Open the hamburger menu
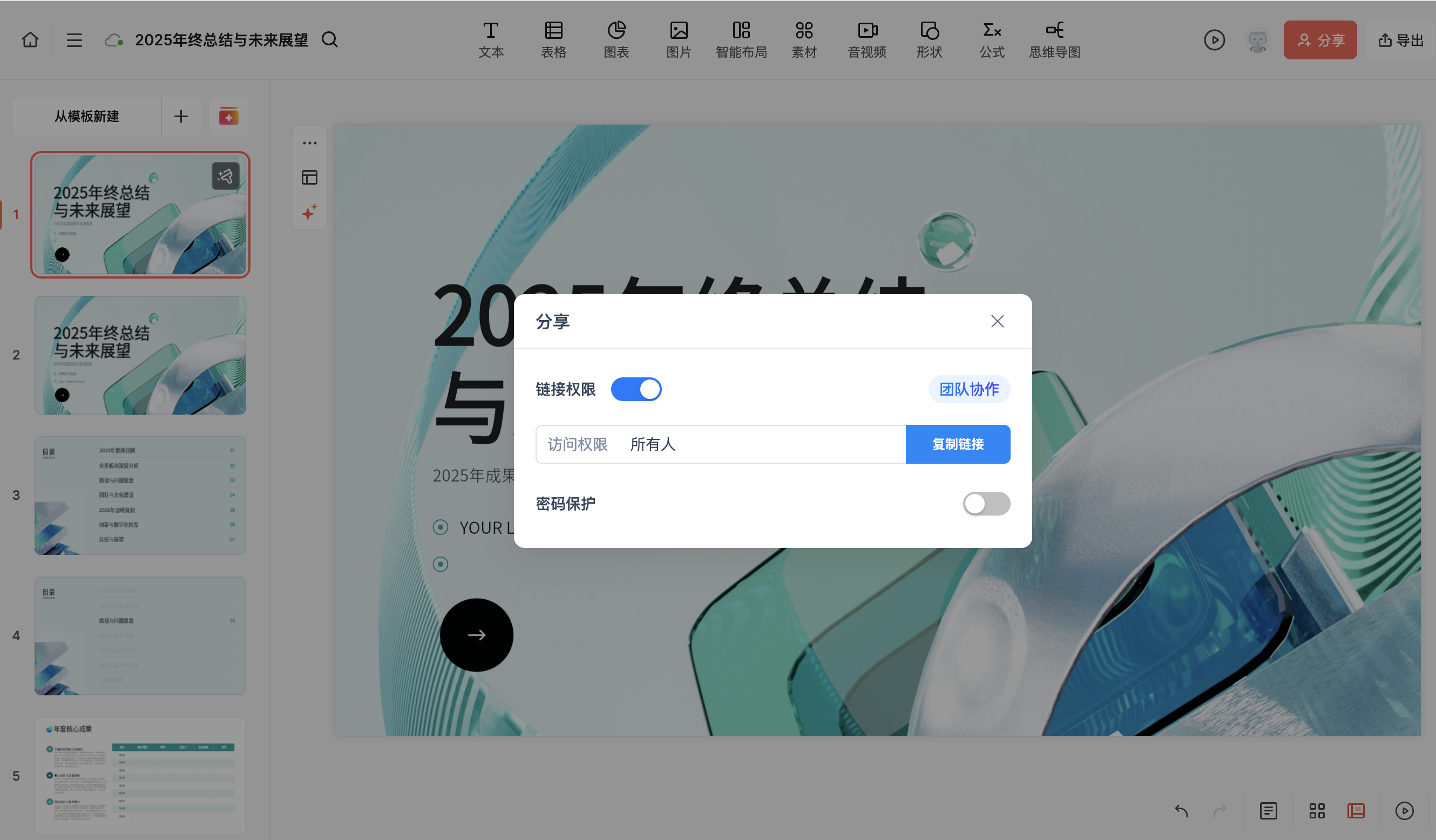 tap(74, 40)
